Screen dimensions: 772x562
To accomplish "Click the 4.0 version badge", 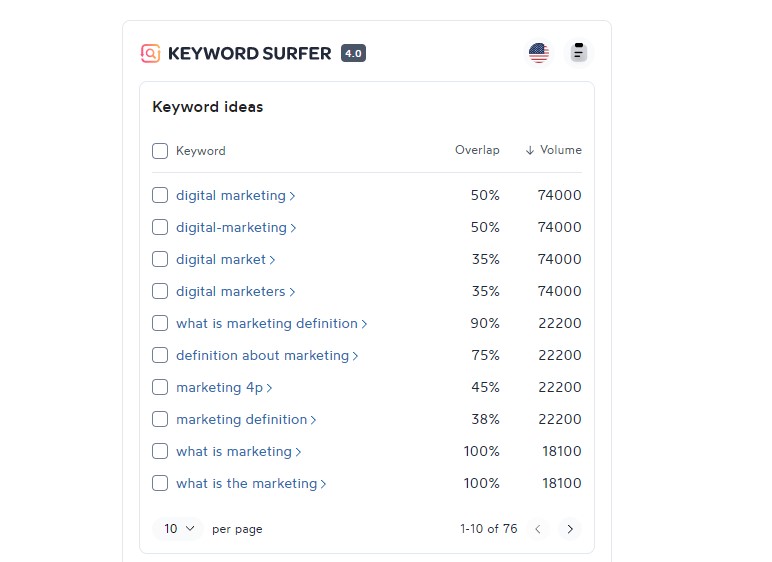I will 353,53.
